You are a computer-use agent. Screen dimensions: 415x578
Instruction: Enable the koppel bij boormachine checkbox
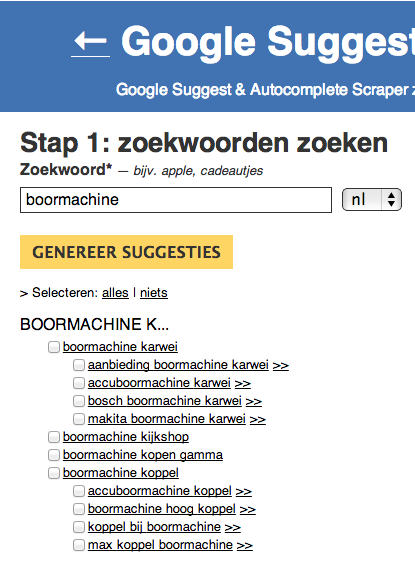(79, 527)
